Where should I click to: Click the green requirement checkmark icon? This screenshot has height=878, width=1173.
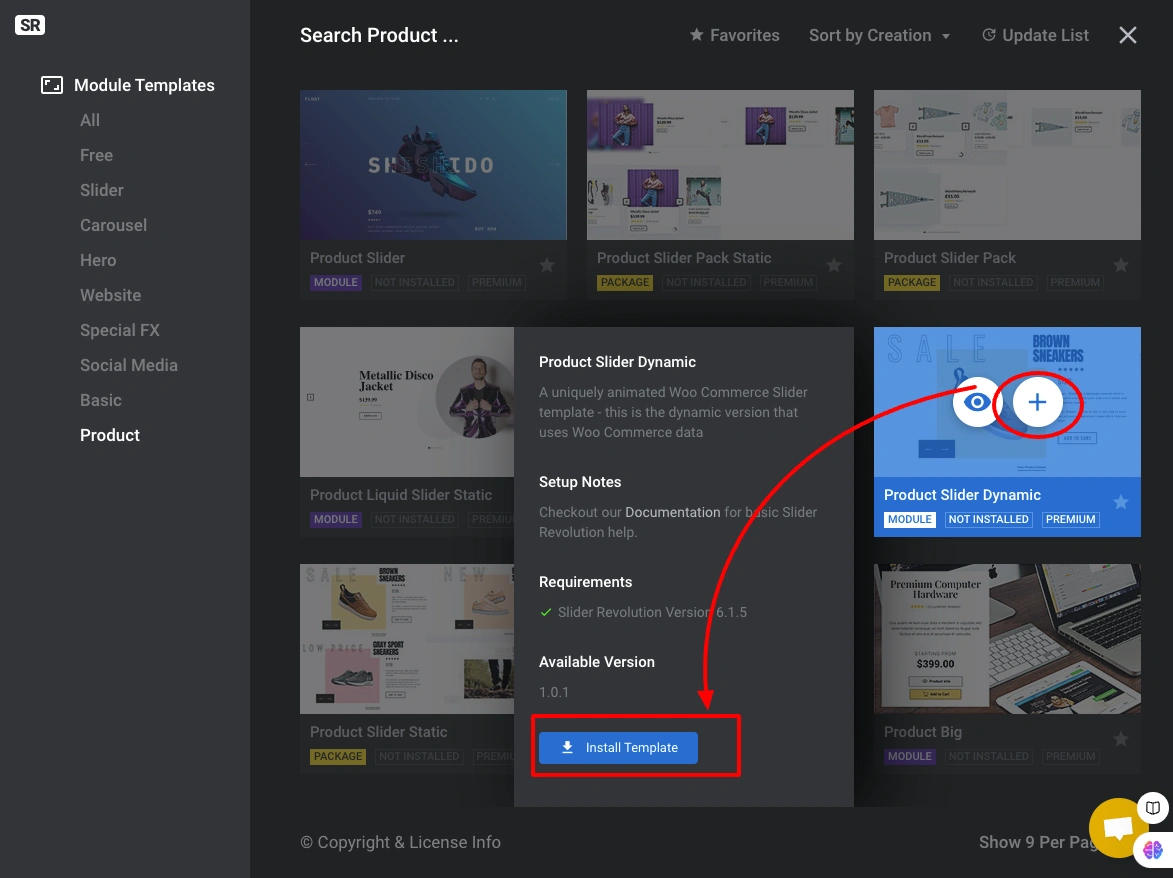[x=546, y=613]
